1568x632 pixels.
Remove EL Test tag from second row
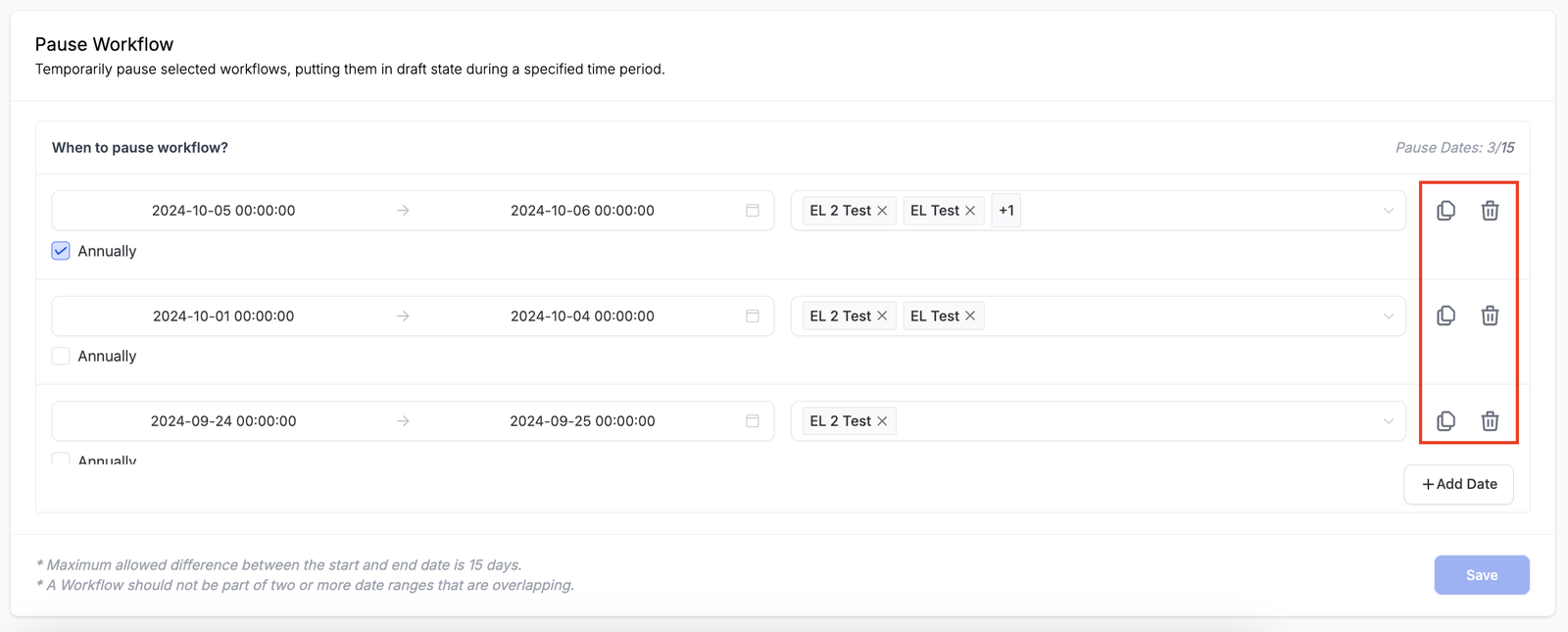click(x=970, y=316)
